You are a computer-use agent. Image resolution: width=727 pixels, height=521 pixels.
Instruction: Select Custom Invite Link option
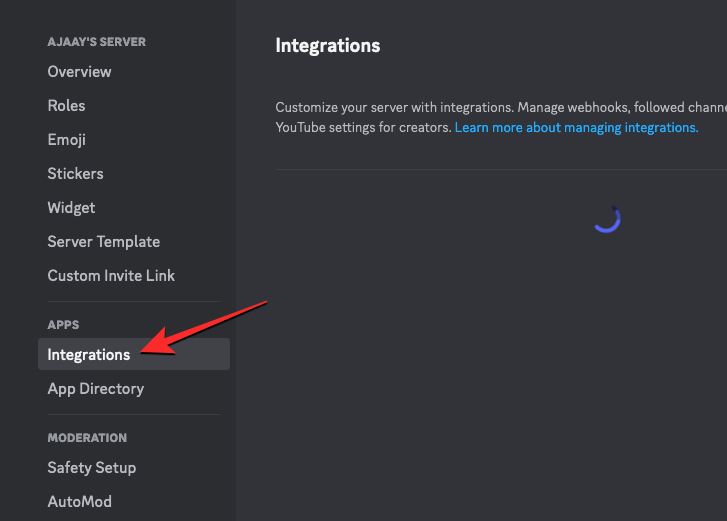(x=111, y=276)
